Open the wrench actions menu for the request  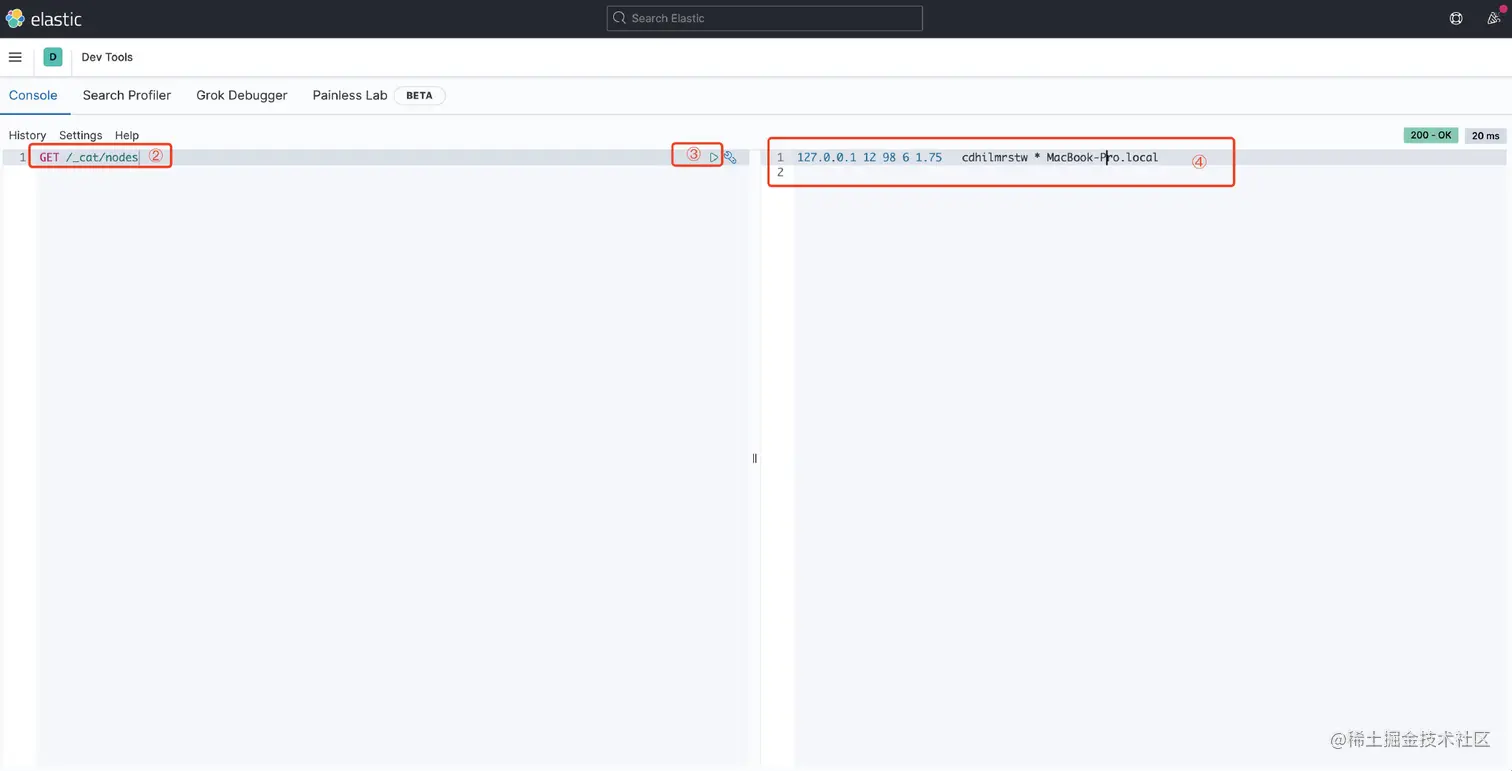(731, 157)
